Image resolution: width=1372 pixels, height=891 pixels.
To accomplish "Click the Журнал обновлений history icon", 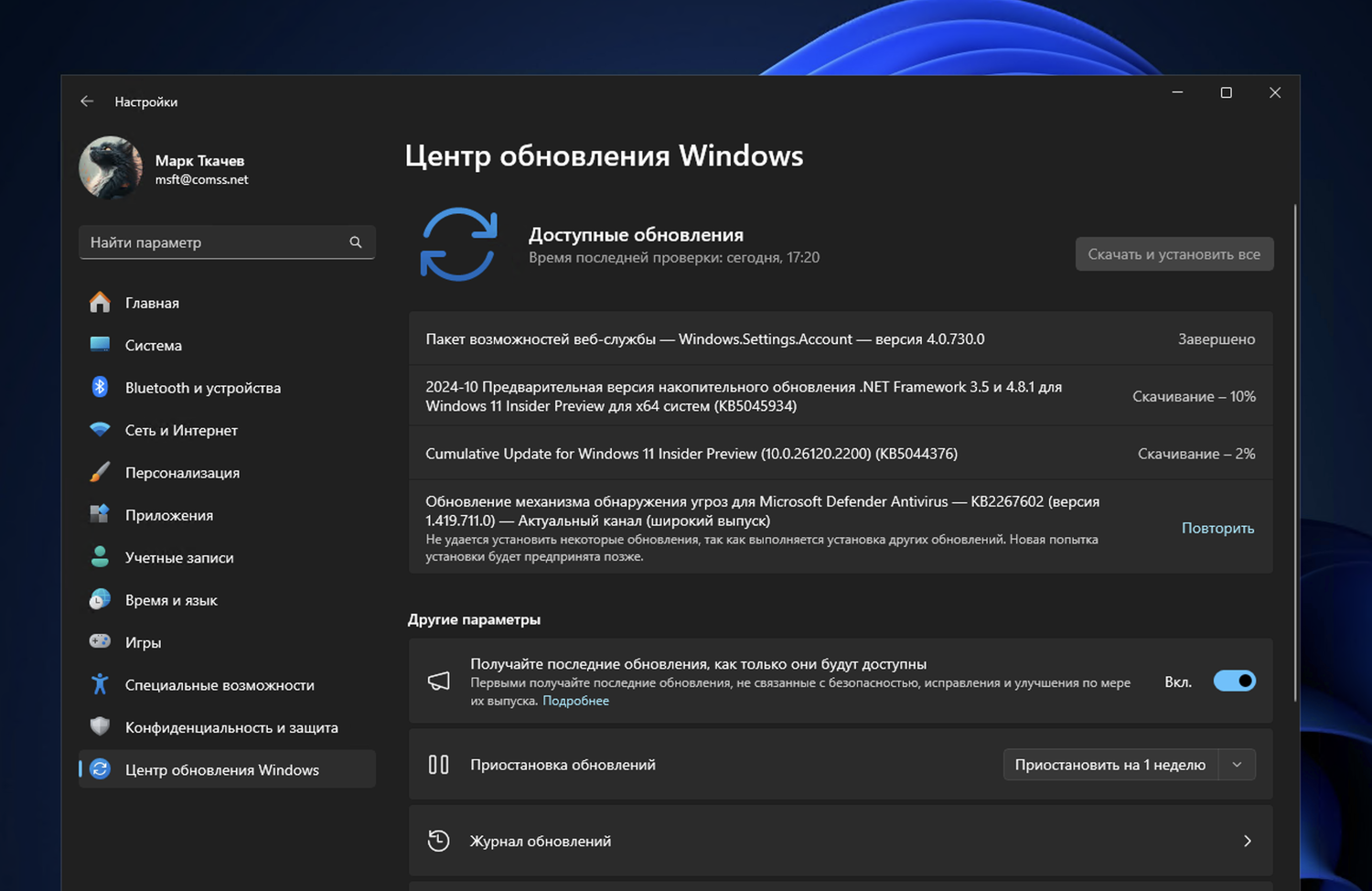I will (x=439, y=841).
